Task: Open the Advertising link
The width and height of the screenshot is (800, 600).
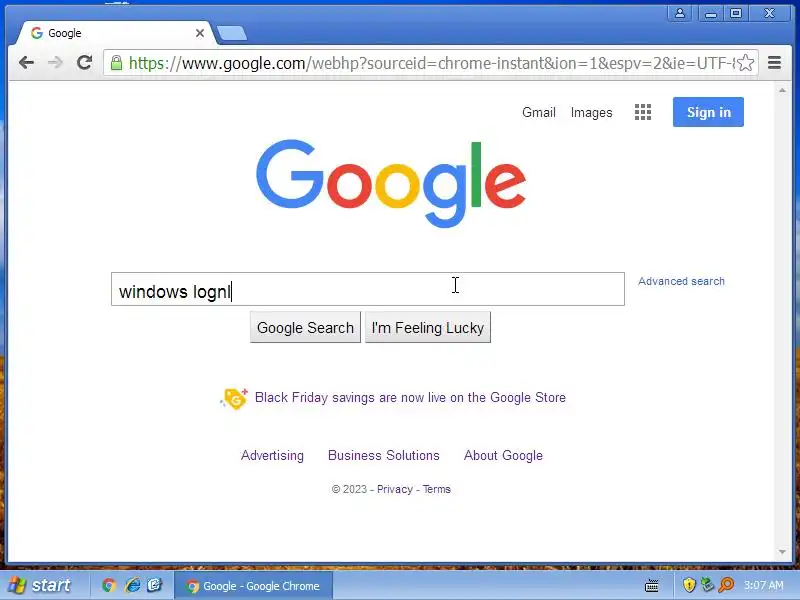Action: [x=272, y=456]
